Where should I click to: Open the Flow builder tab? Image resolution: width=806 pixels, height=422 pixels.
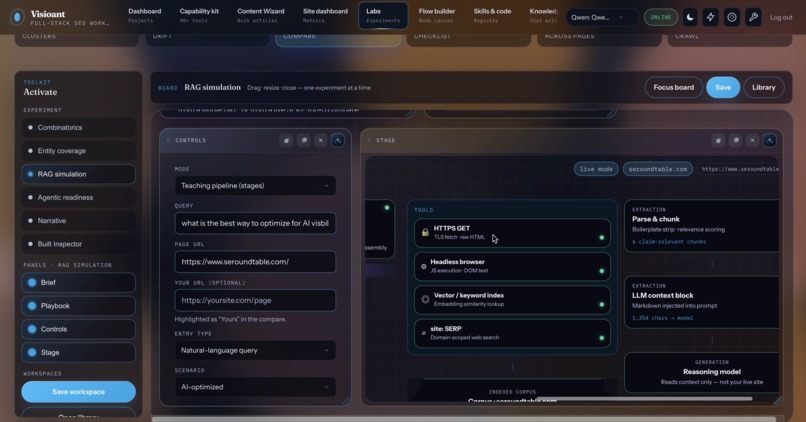pos(436,15)
